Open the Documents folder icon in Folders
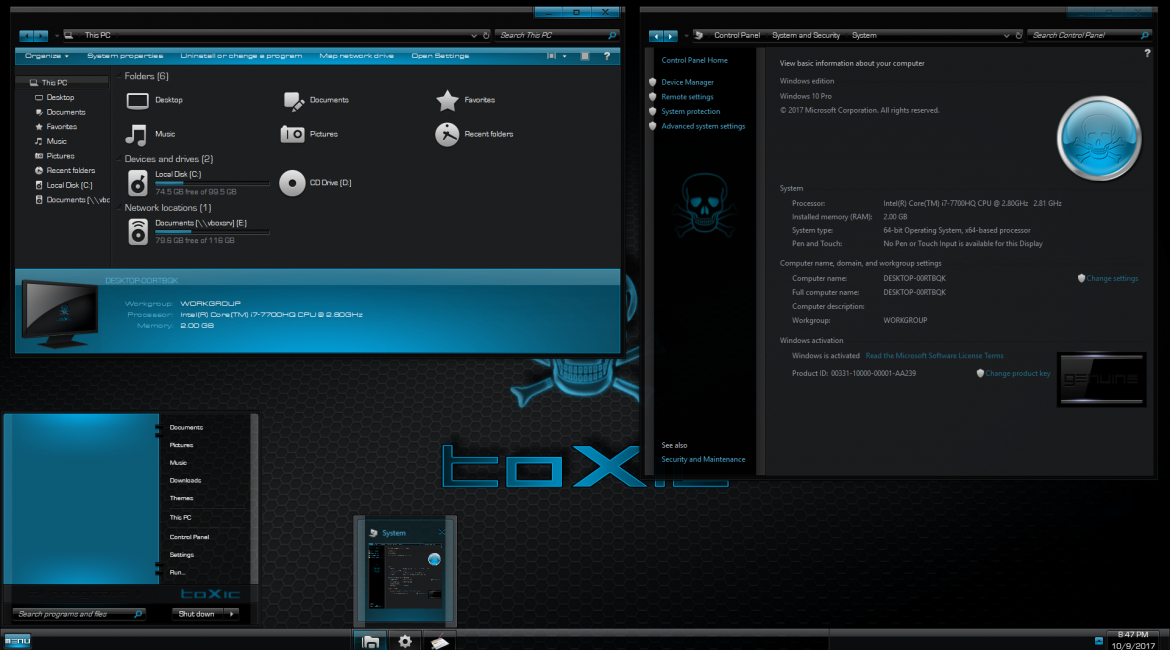 (293, 101)
